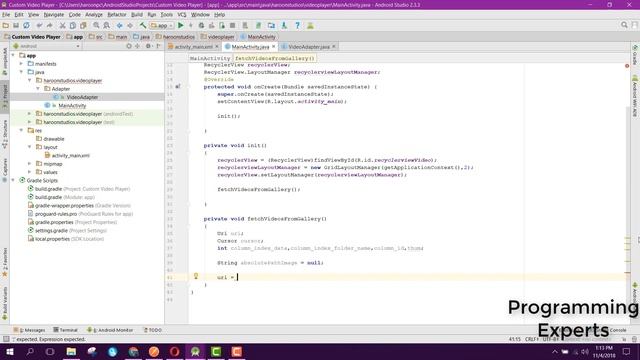Image resolution: width=640 pixels, height=360 pixels.
Task: Open the Refactor menu
Action: 117,15
